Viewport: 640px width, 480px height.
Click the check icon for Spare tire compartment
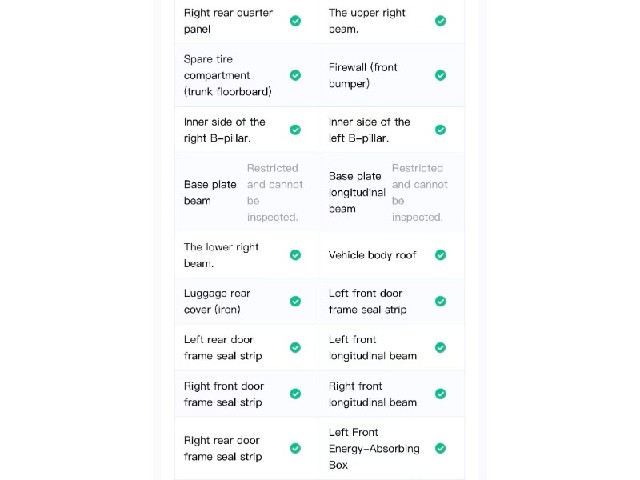296,75
